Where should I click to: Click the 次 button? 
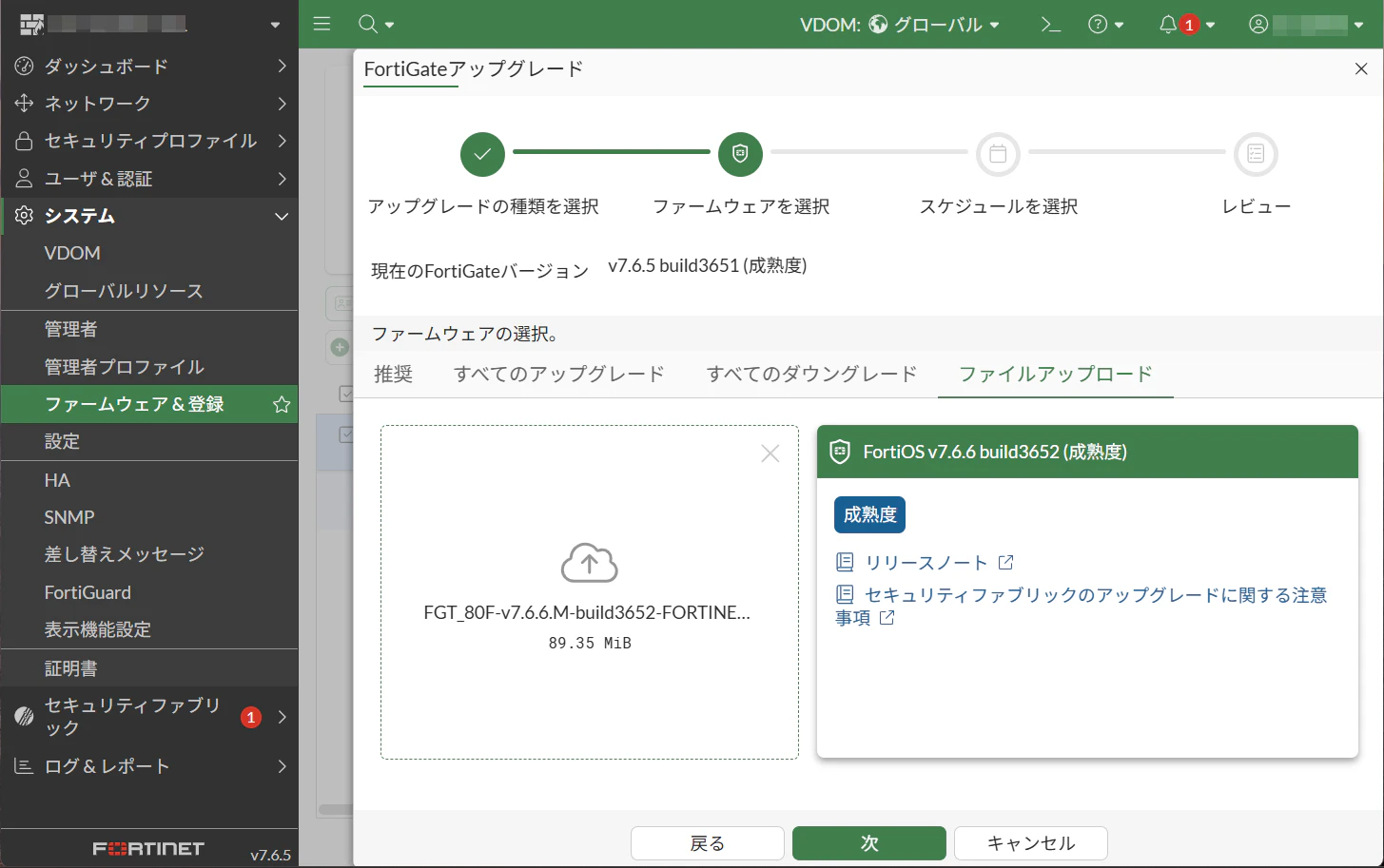pos(867,843)
